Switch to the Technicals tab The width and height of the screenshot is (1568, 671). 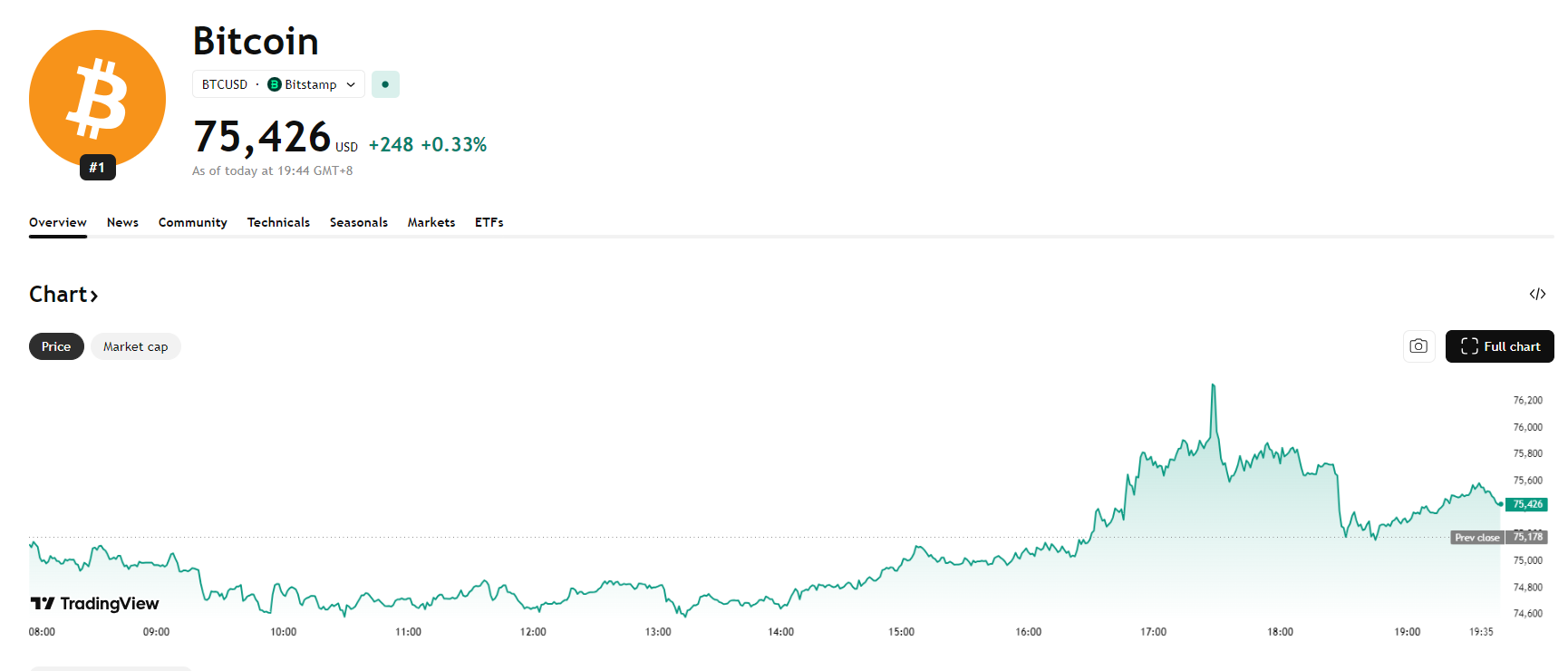point(278,222)
